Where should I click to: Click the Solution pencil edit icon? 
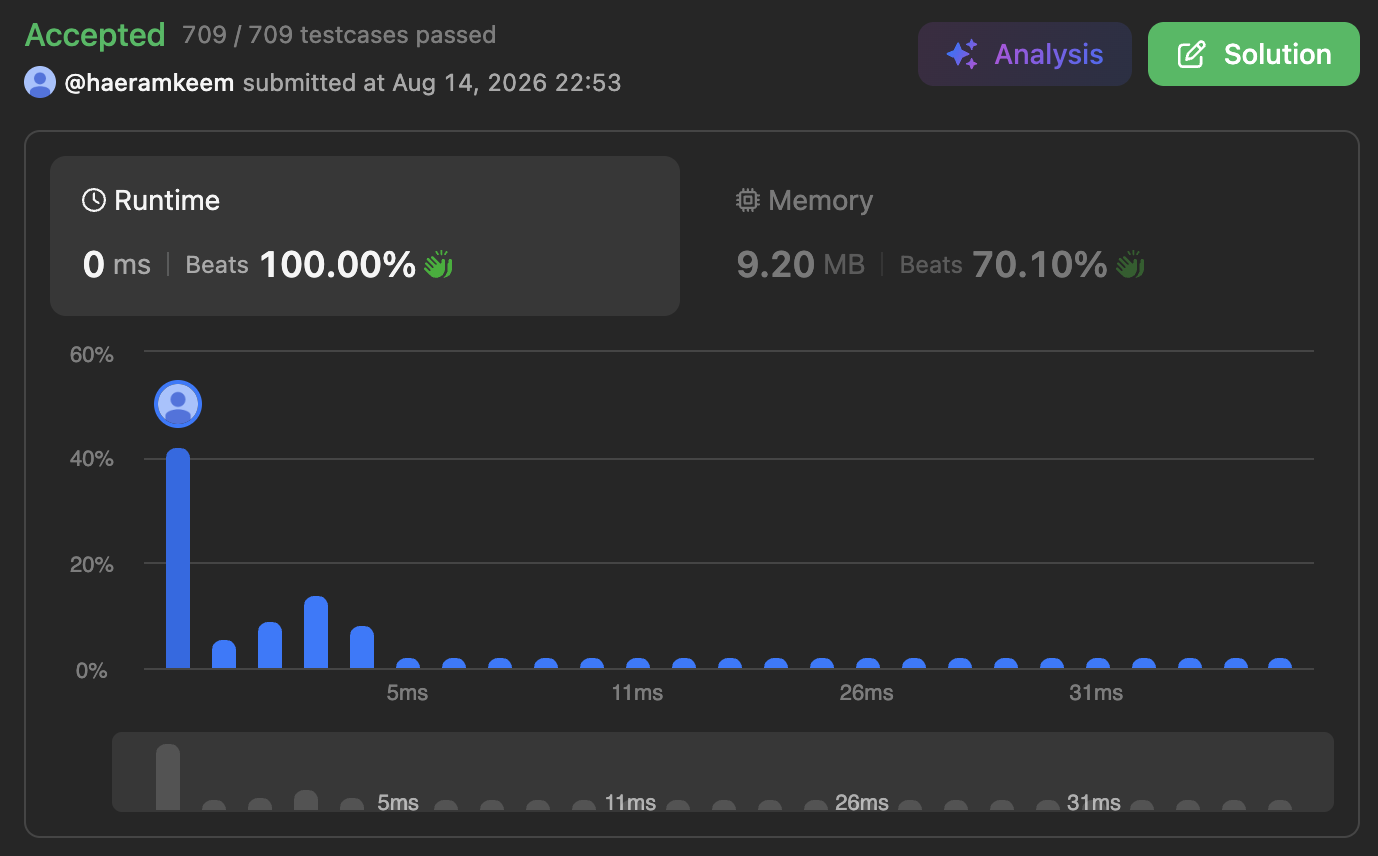click(1191, 54)
